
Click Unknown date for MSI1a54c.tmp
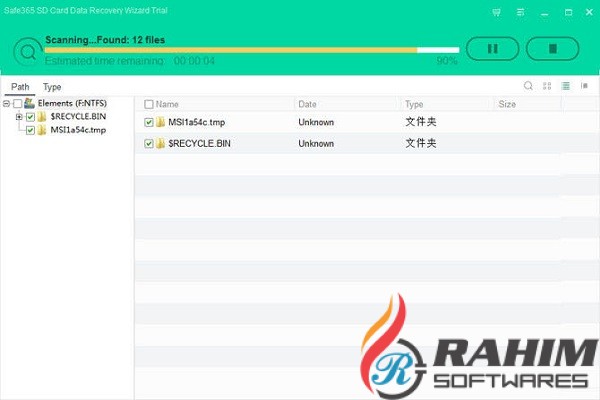tap(316, 122)
